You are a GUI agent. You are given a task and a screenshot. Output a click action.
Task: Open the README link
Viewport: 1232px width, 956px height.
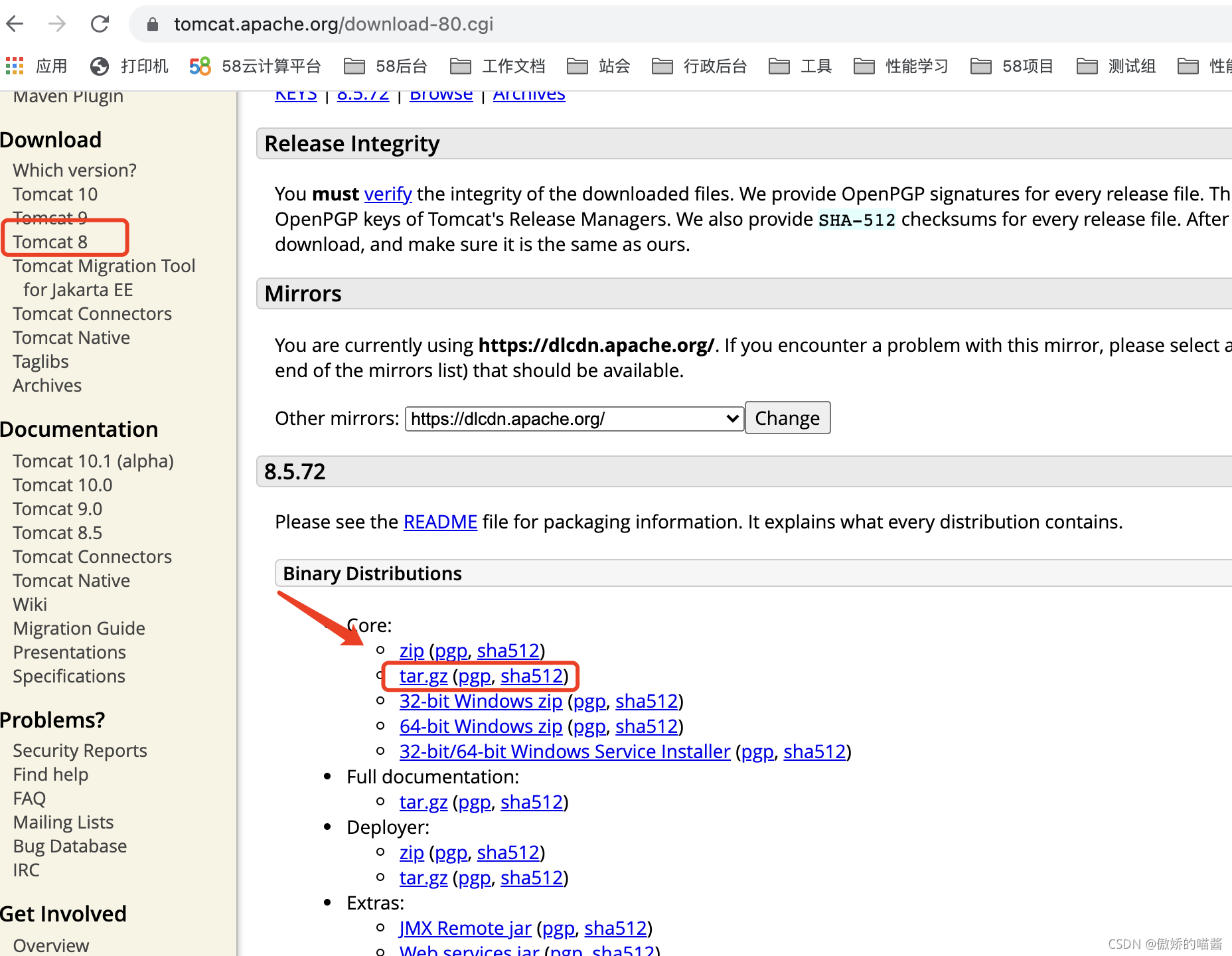(440, 522)
